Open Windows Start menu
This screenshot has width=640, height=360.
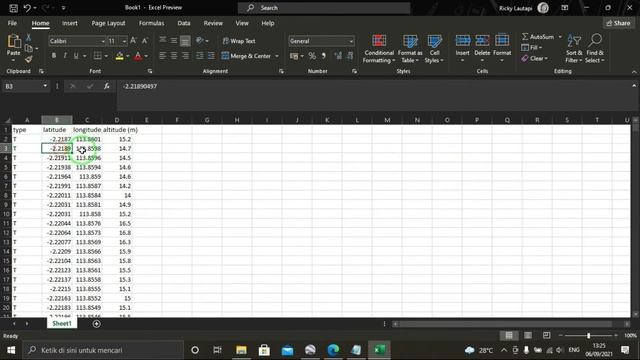[11, 350]
